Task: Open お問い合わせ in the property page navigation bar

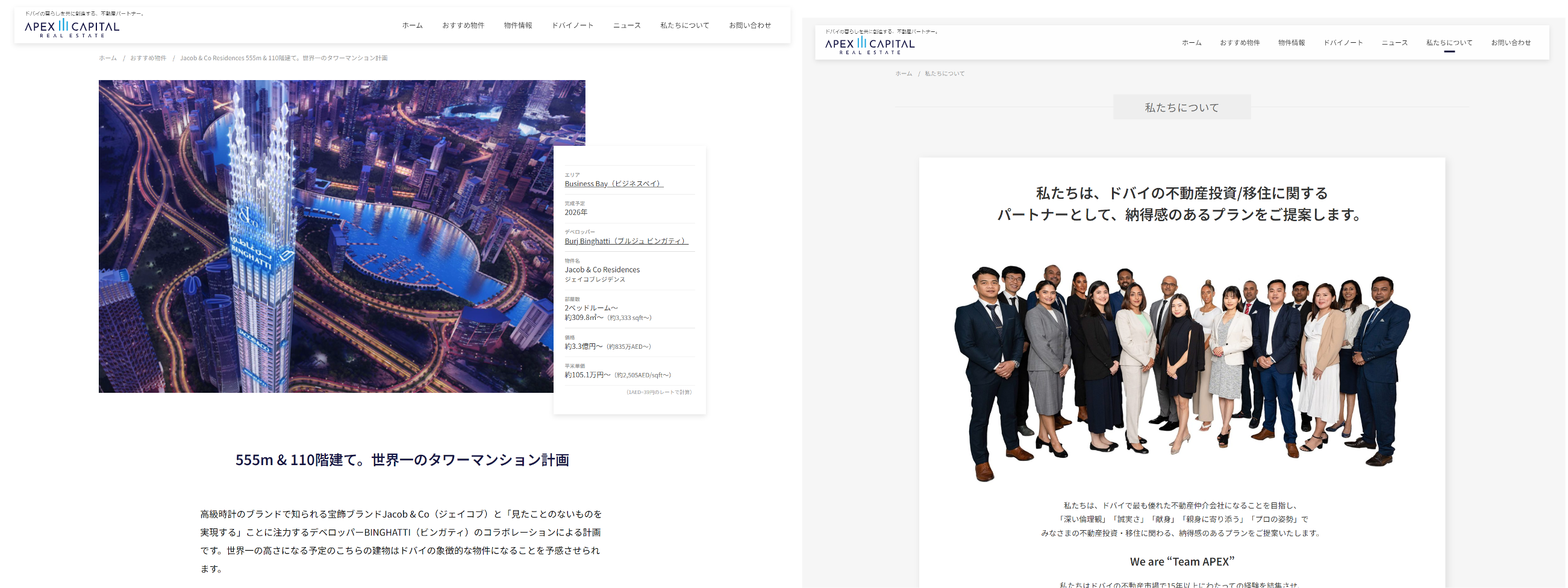Action: 750,25
